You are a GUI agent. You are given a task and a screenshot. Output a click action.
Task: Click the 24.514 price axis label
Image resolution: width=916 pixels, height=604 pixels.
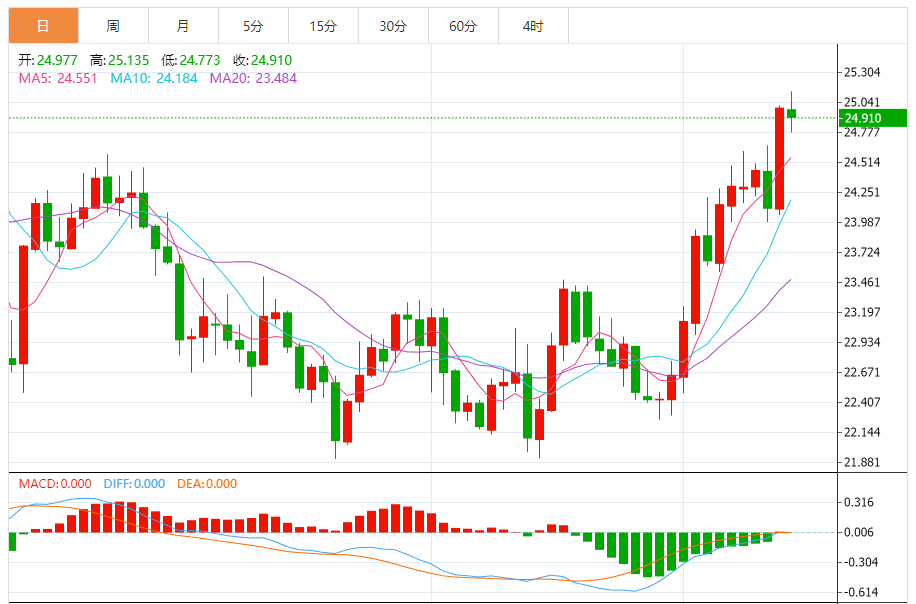tap(862, 162)
